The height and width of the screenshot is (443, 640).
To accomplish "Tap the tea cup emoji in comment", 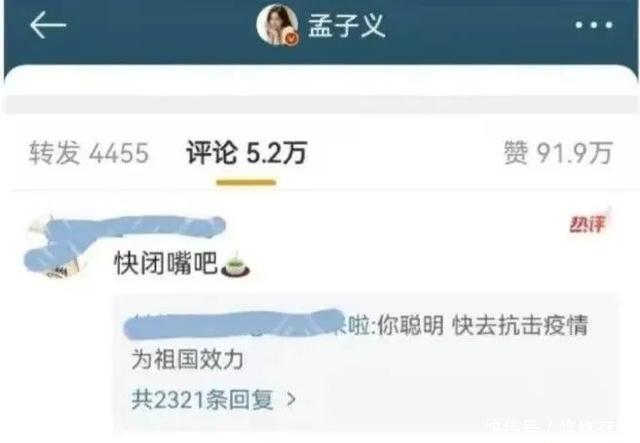I will point(235,265).
